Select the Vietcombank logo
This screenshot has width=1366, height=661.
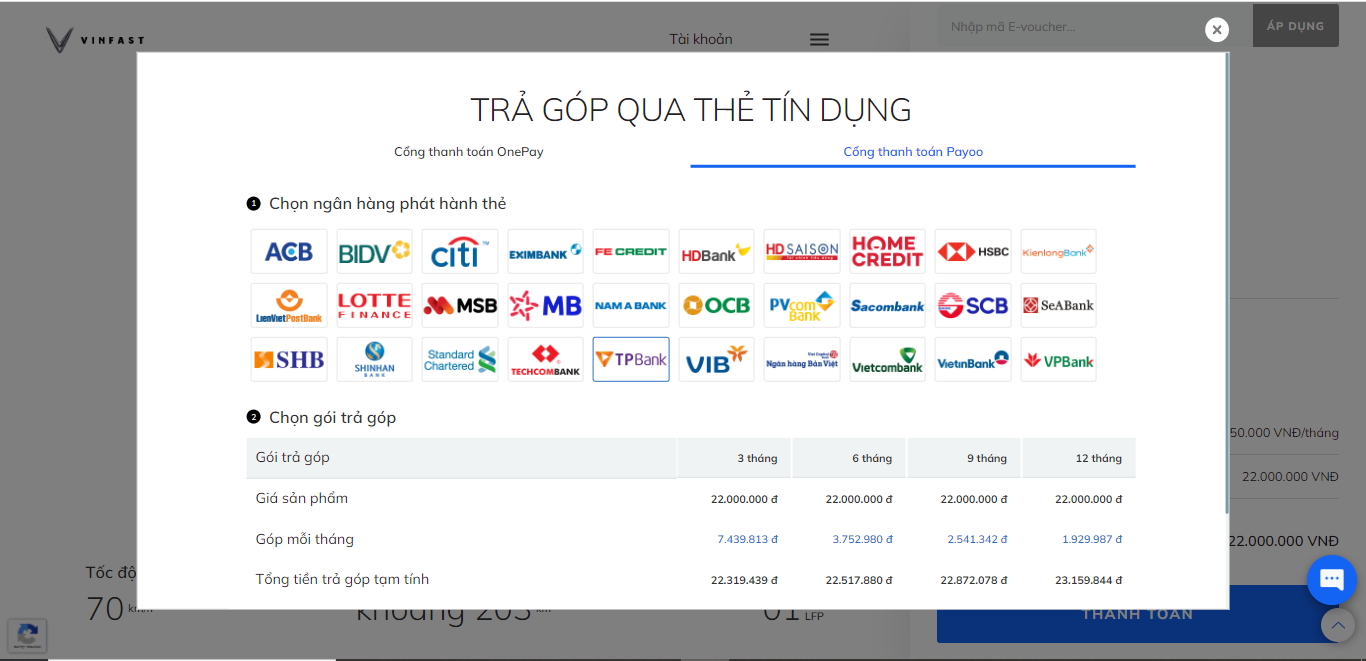pyautogui.click(x=887, y=360)
